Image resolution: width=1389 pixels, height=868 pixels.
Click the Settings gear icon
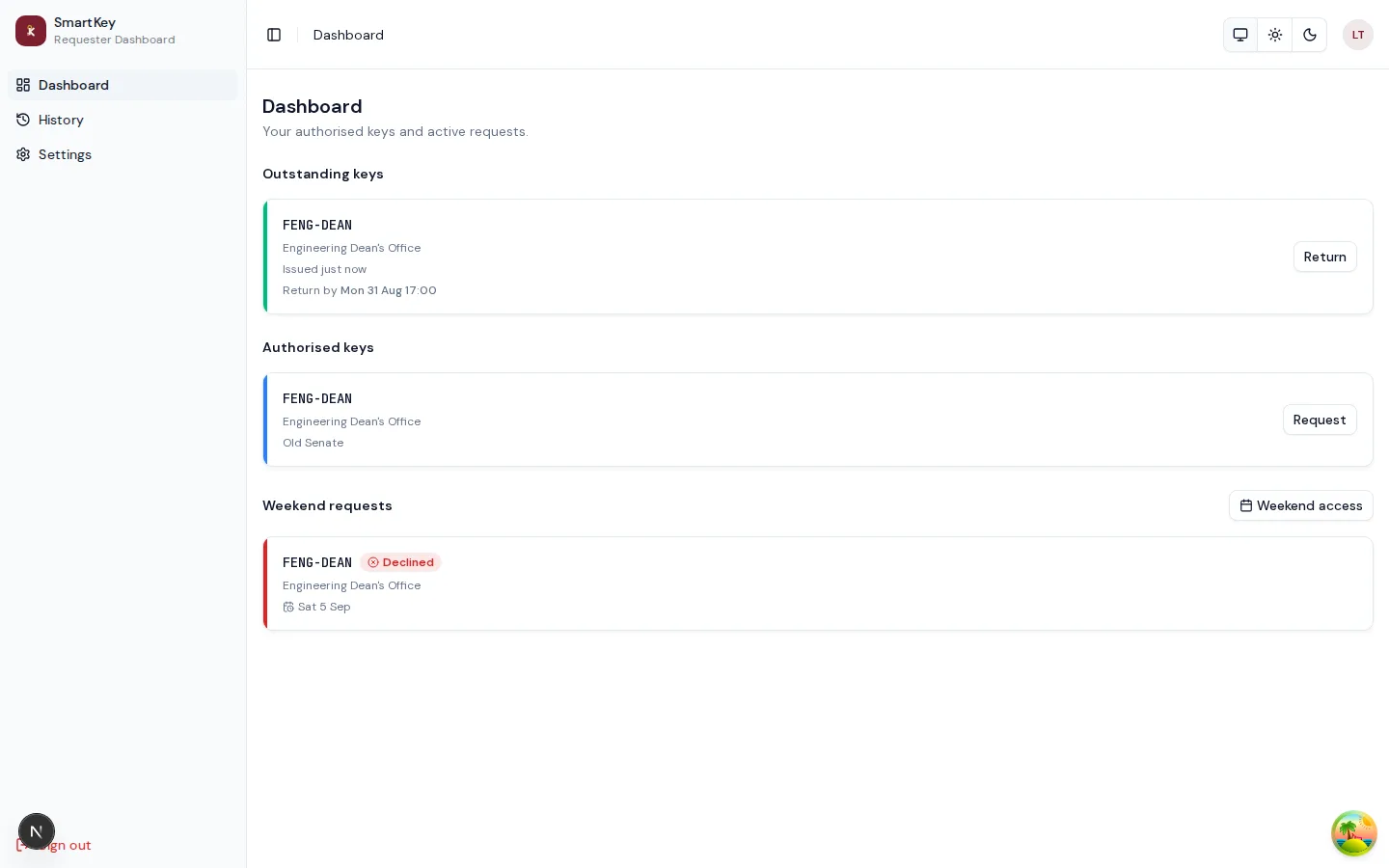coord(23,154)
